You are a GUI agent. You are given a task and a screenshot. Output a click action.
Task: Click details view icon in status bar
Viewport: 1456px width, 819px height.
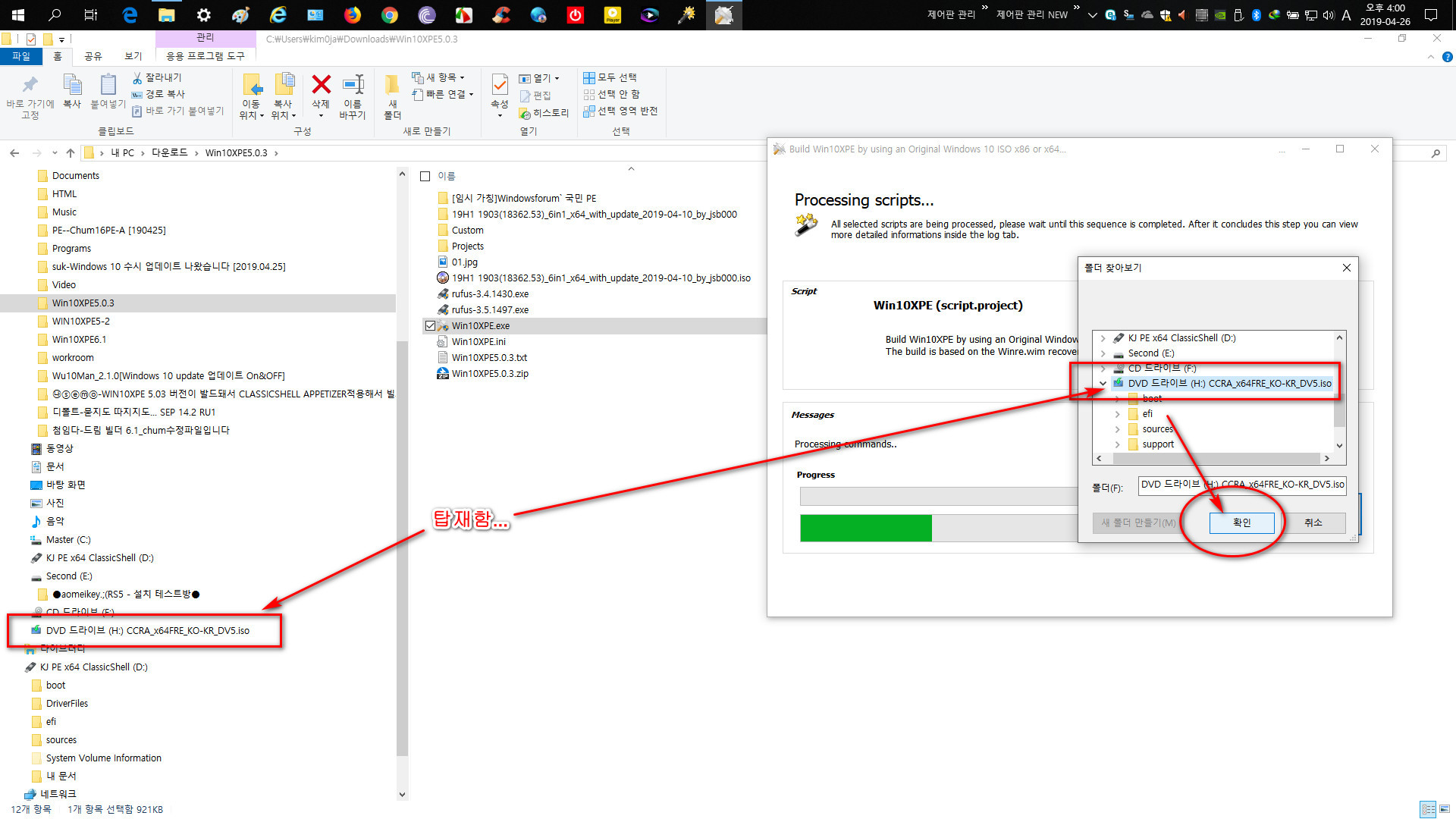pyautogui.click(x=1428, y=809)
